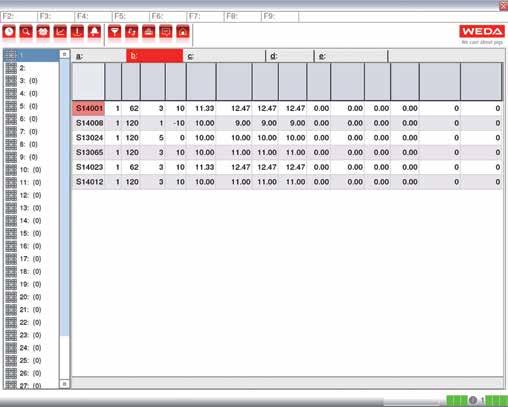
Task: Click the F5: function key field
Action: click(x=130, y=16)
